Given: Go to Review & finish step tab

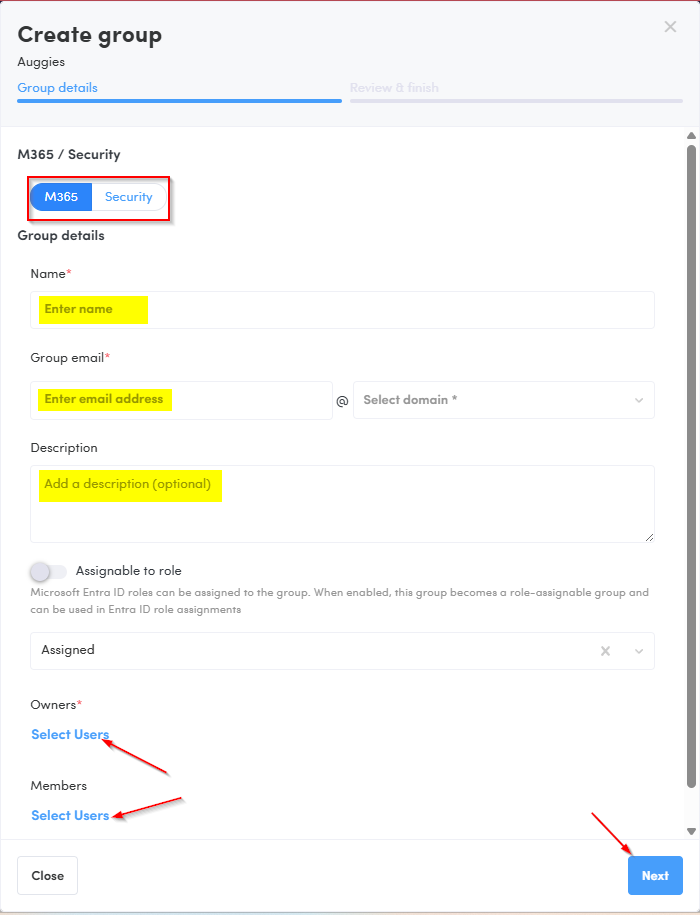Looking at the screenshot, I should [x=394, y=88].
